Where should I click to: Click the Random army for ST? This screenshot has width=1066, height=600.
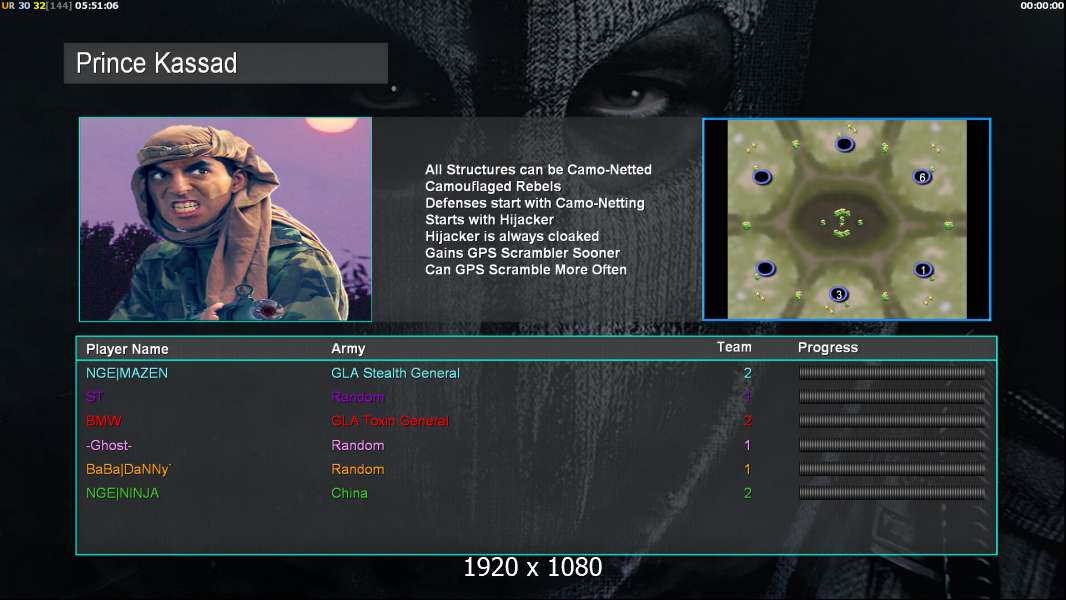358,397
